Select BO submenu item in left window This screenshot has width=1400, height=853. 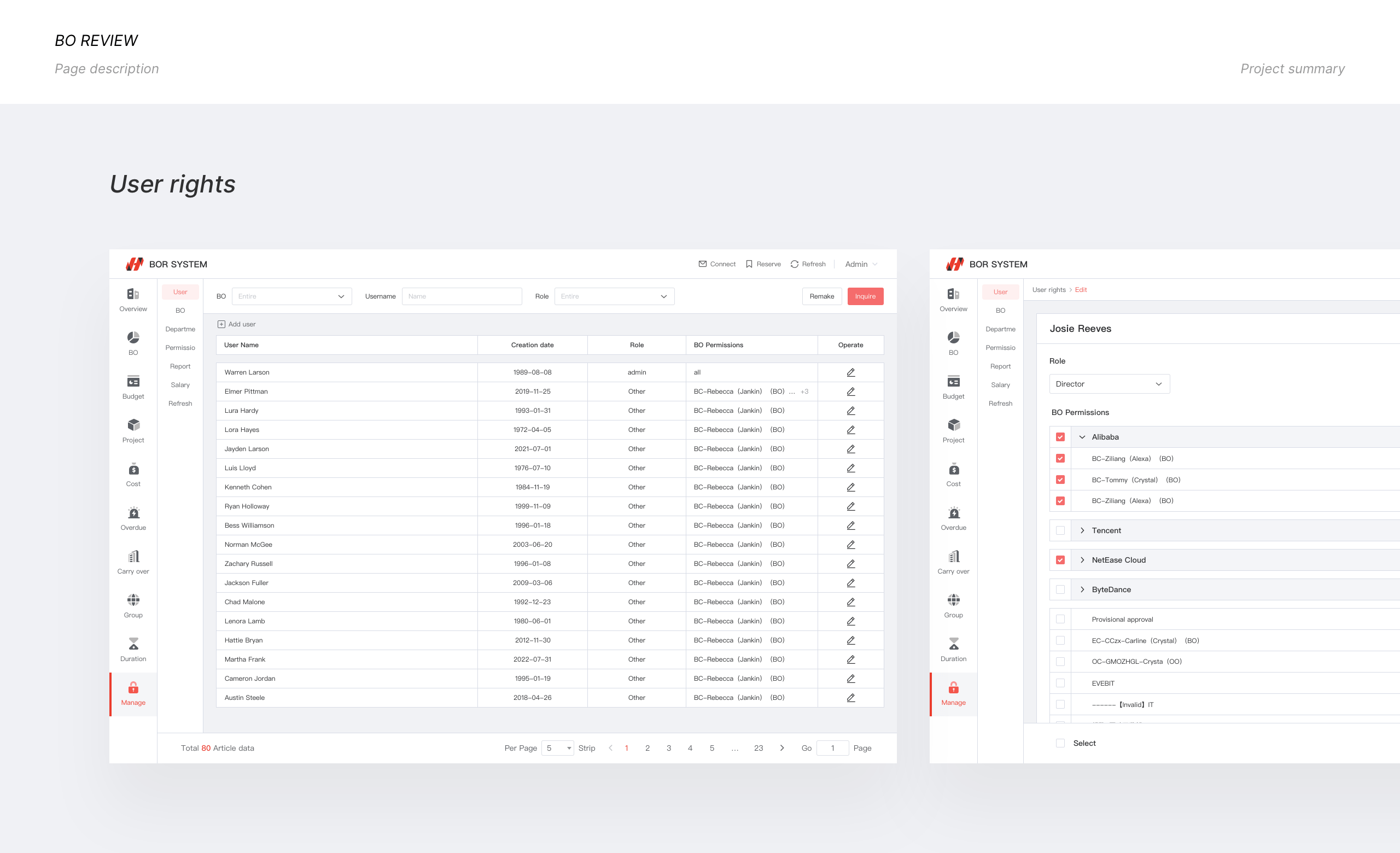point(180,311)
